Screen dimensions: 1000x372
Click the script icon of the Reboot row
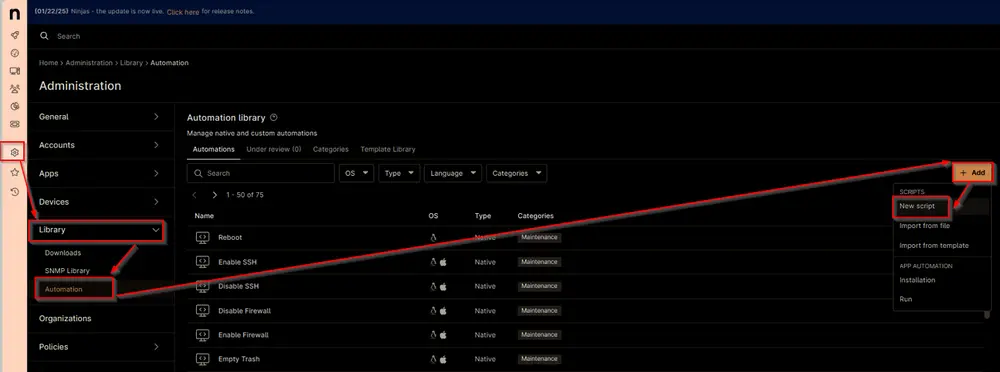202,237
